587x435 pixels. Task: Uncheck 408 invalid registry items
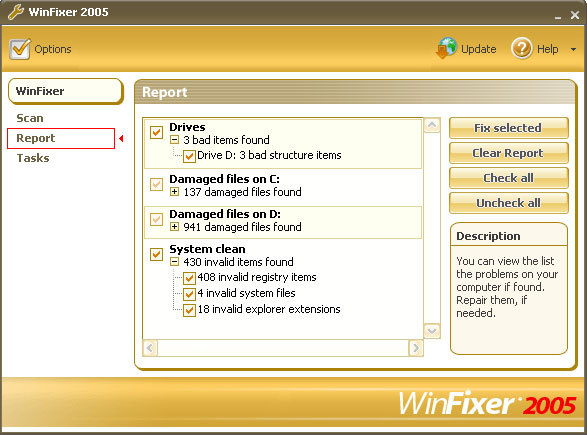[x=189, y=278]
